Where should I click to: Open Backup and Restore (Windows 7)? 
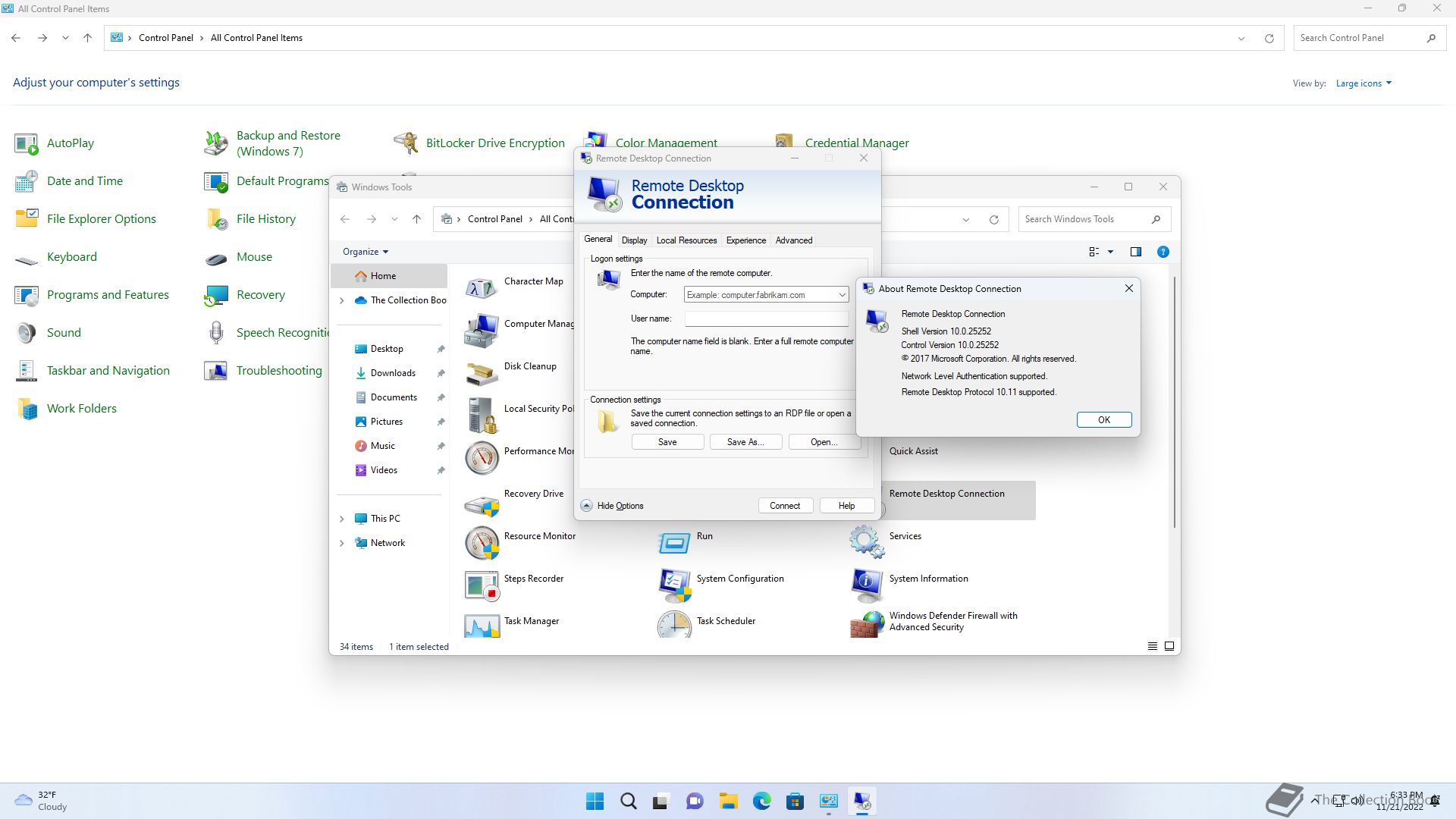coord(272,143)
